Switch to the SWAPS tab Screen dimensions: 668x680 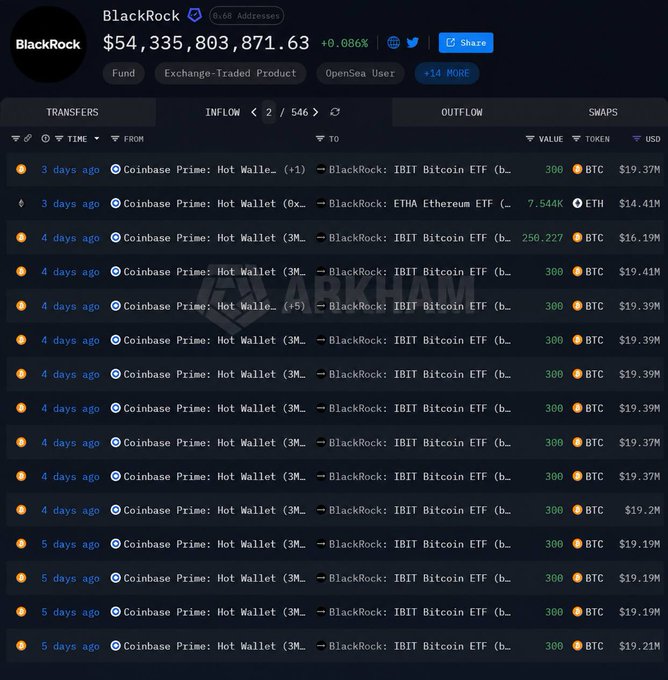(x=603, y=112)
